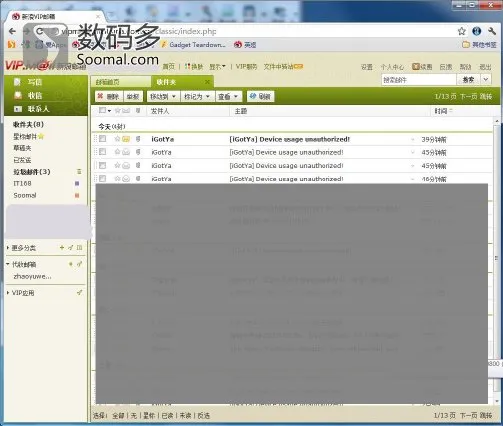Click the browser address bar

253,31
